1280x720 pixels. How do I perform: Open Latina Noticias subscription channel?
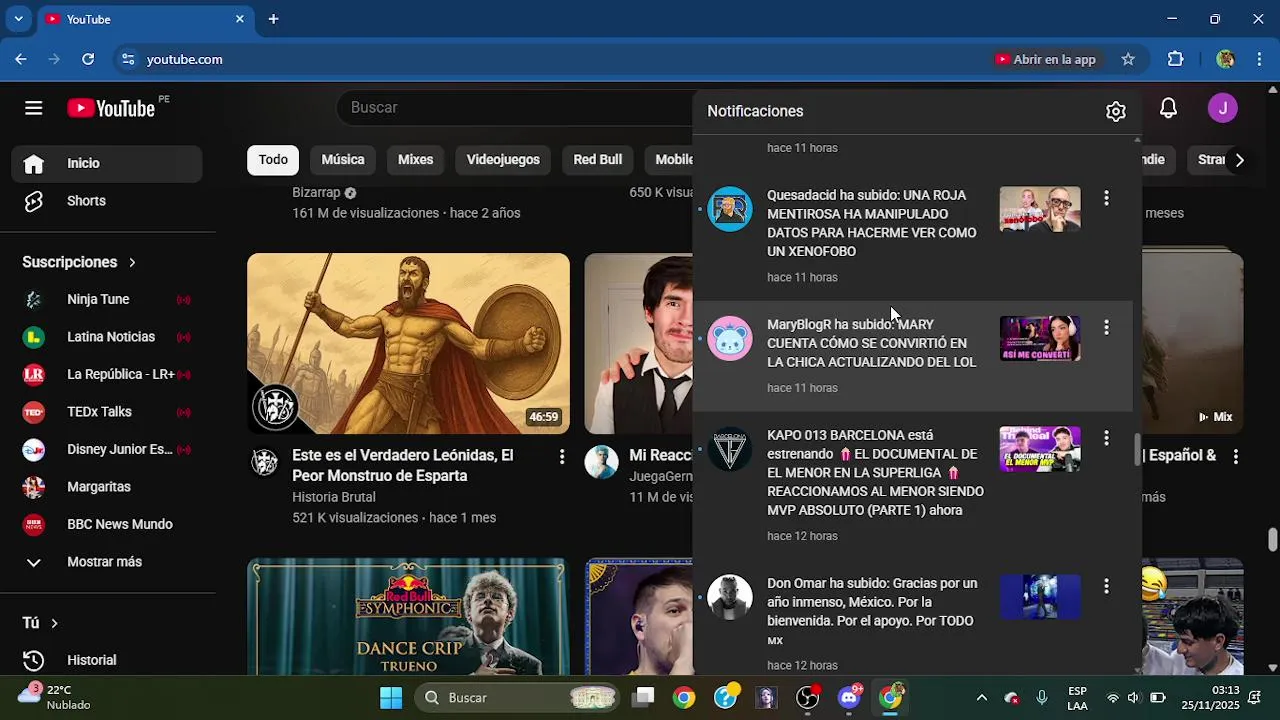click(x=108, y=337)
